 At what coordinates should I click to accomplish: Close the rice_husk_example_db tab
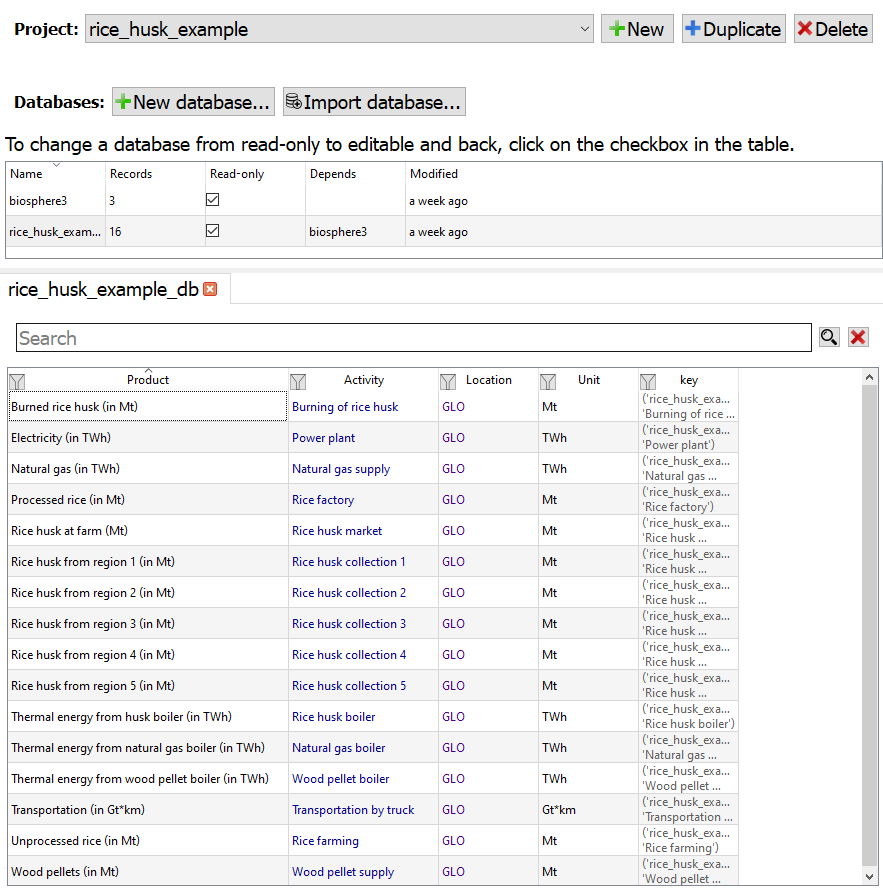coord(210,289)
